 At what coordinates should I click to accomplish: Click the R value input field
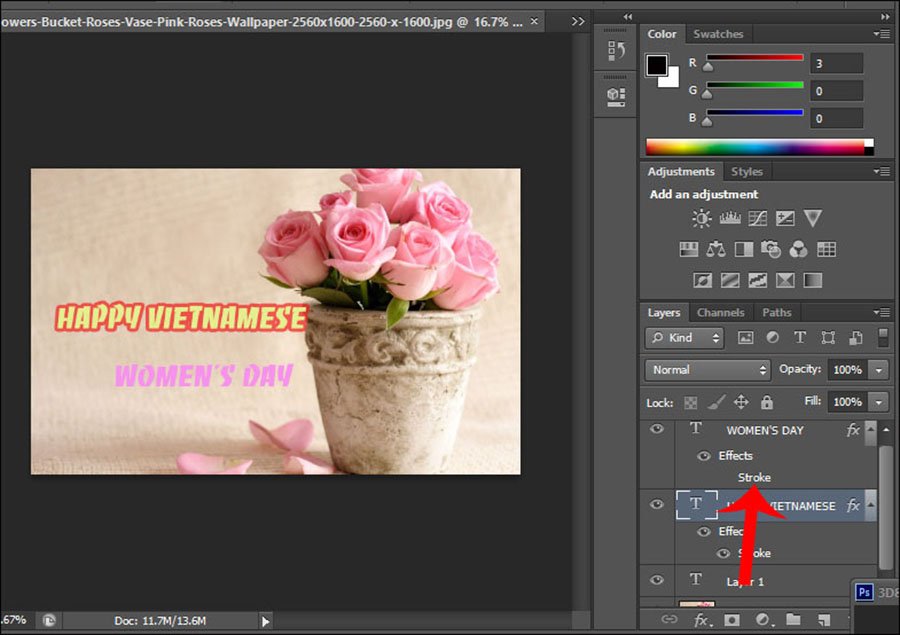[836, 64]
